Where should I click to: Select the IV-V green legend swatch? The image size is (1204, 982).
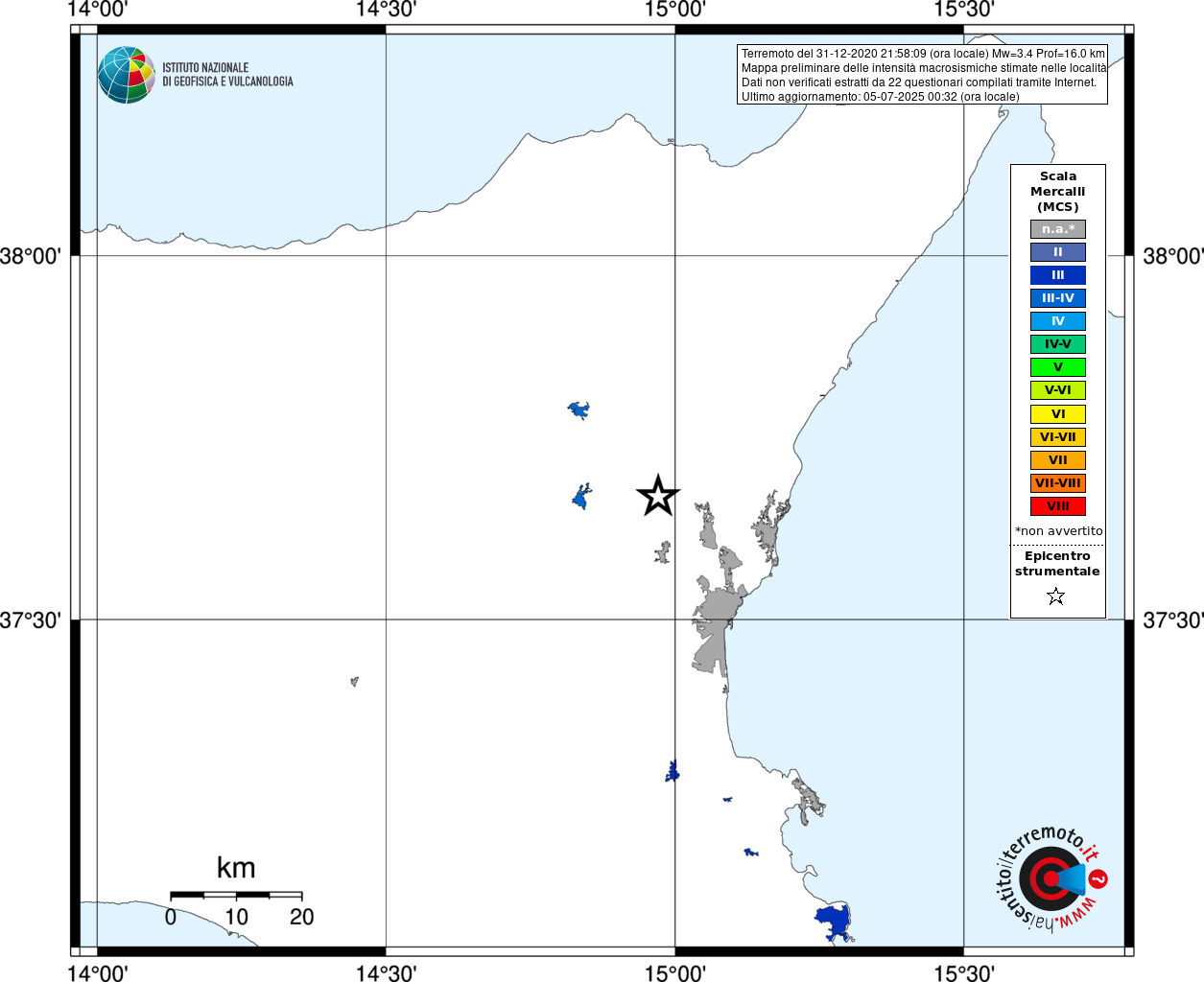(1058, 344)
